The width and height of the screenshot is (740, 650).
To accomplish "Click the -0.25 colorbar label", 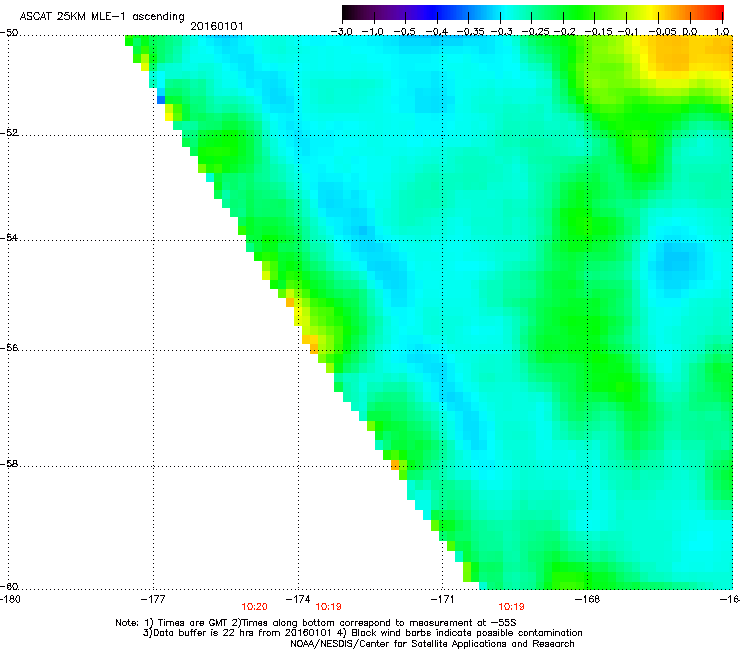I will (x=535, y=32).
